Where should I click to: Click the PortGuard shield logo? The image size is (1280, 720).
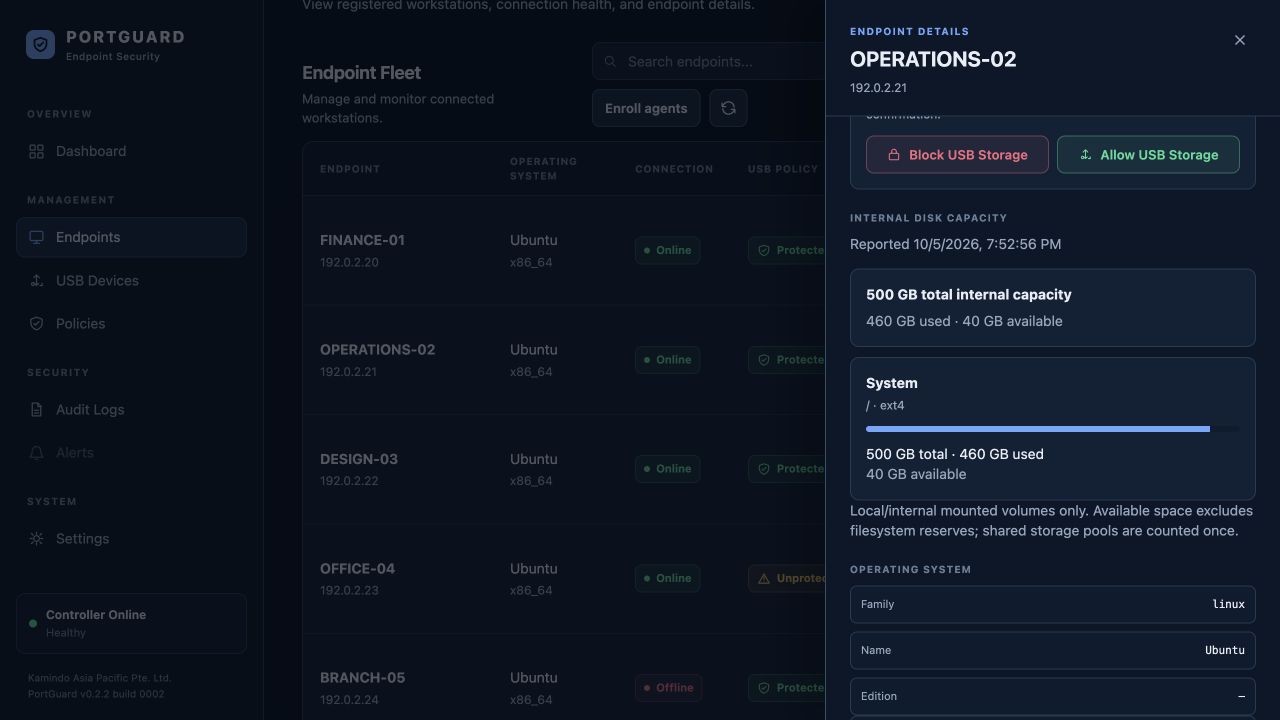pyautogui.click(x=40, y=45)
